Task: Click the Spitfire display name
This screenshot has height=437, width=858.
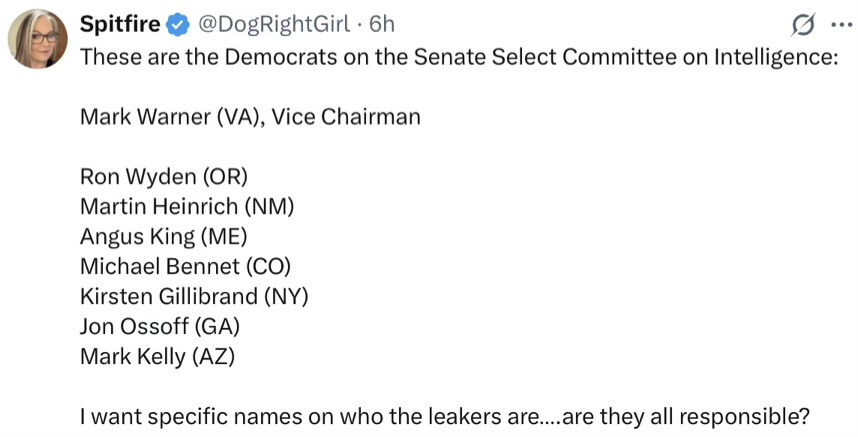Action: pos(121,25)
